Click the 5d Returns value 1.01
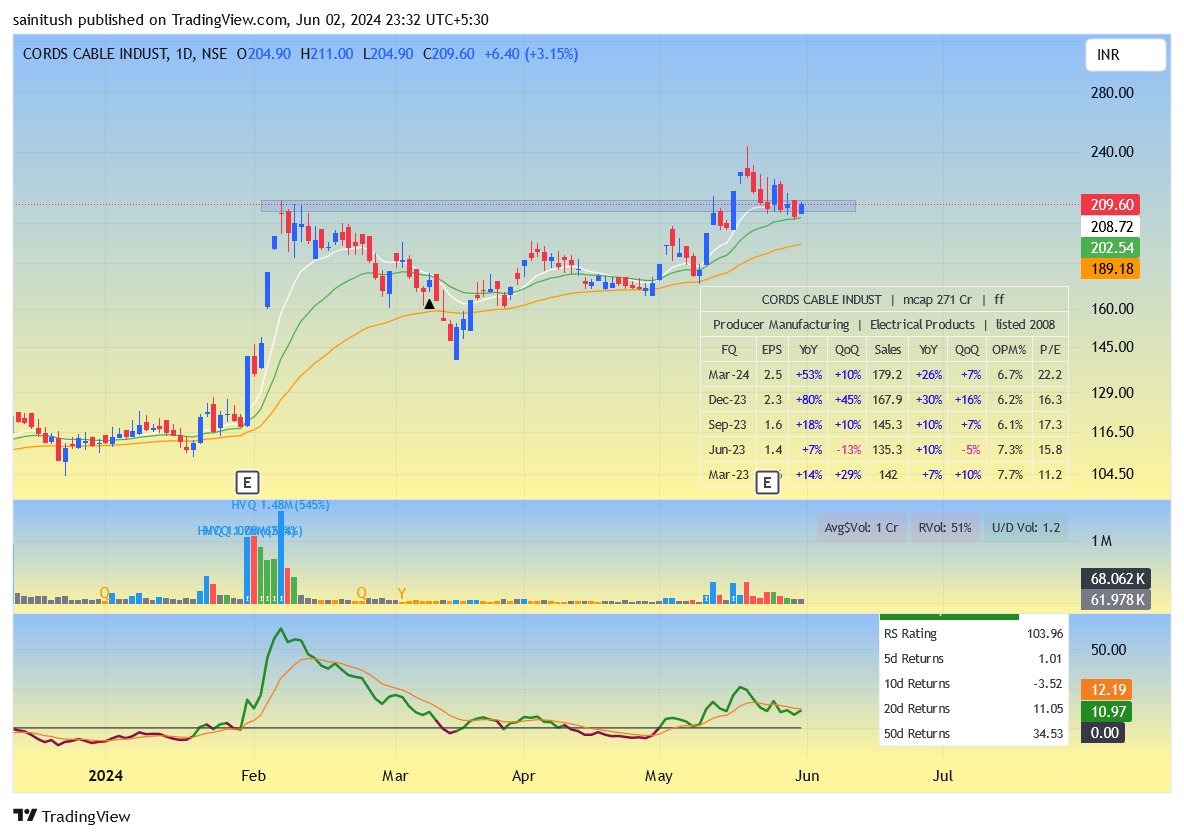This screenshot has height=837, width=1184. [x=1050, y=658]
